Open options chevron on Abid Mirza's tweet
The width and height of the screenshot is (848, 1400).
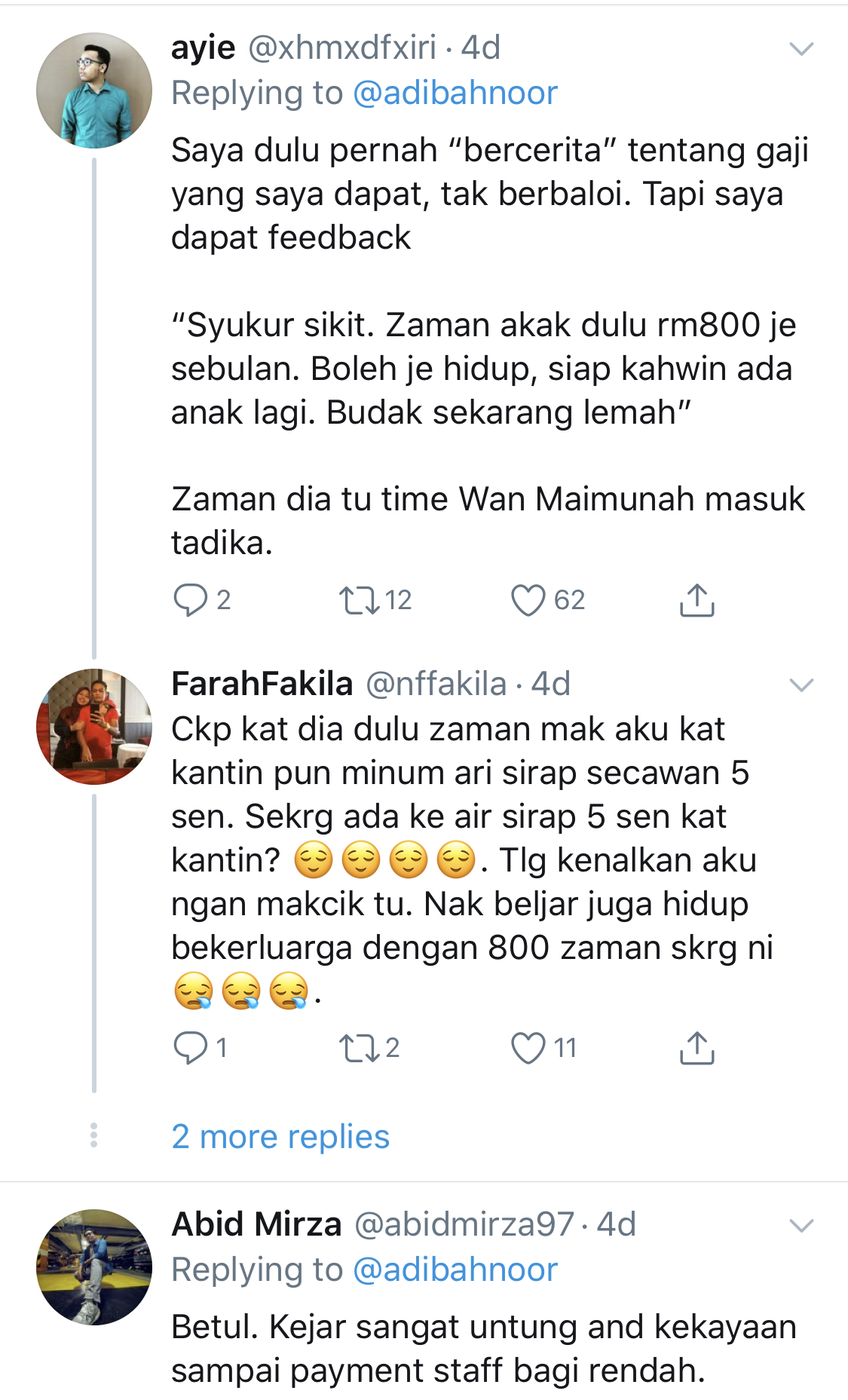tap(801, 1226)
